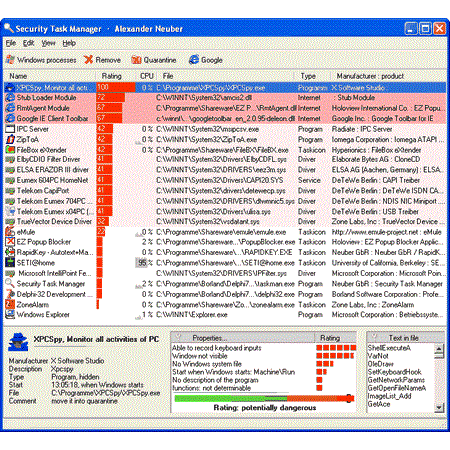This screenshot has width=450, height=450.
Task: Click the 95 % CPU value for SETI@home
Action: [x=145, y=263]
